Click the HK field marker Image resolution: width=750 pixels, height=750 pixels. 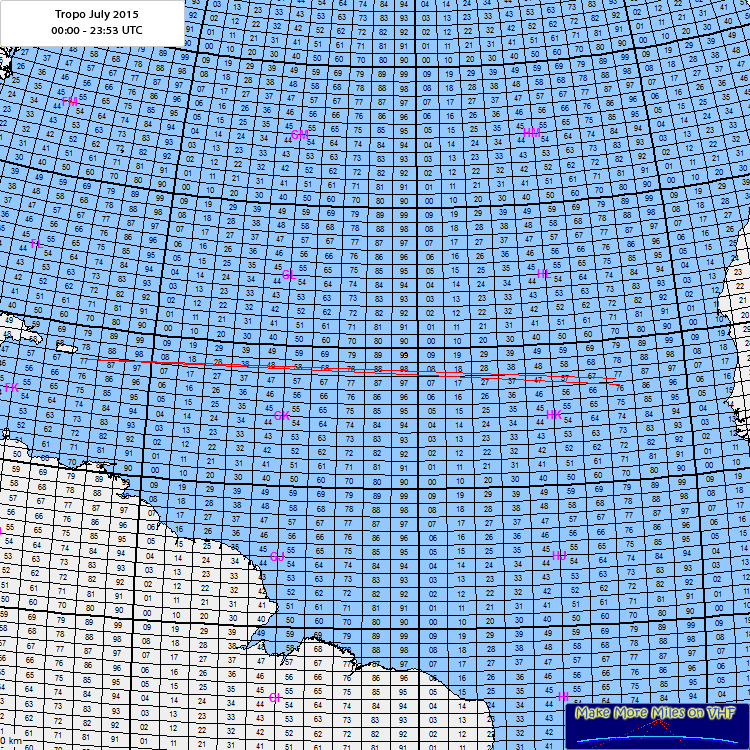click(554, 414)
